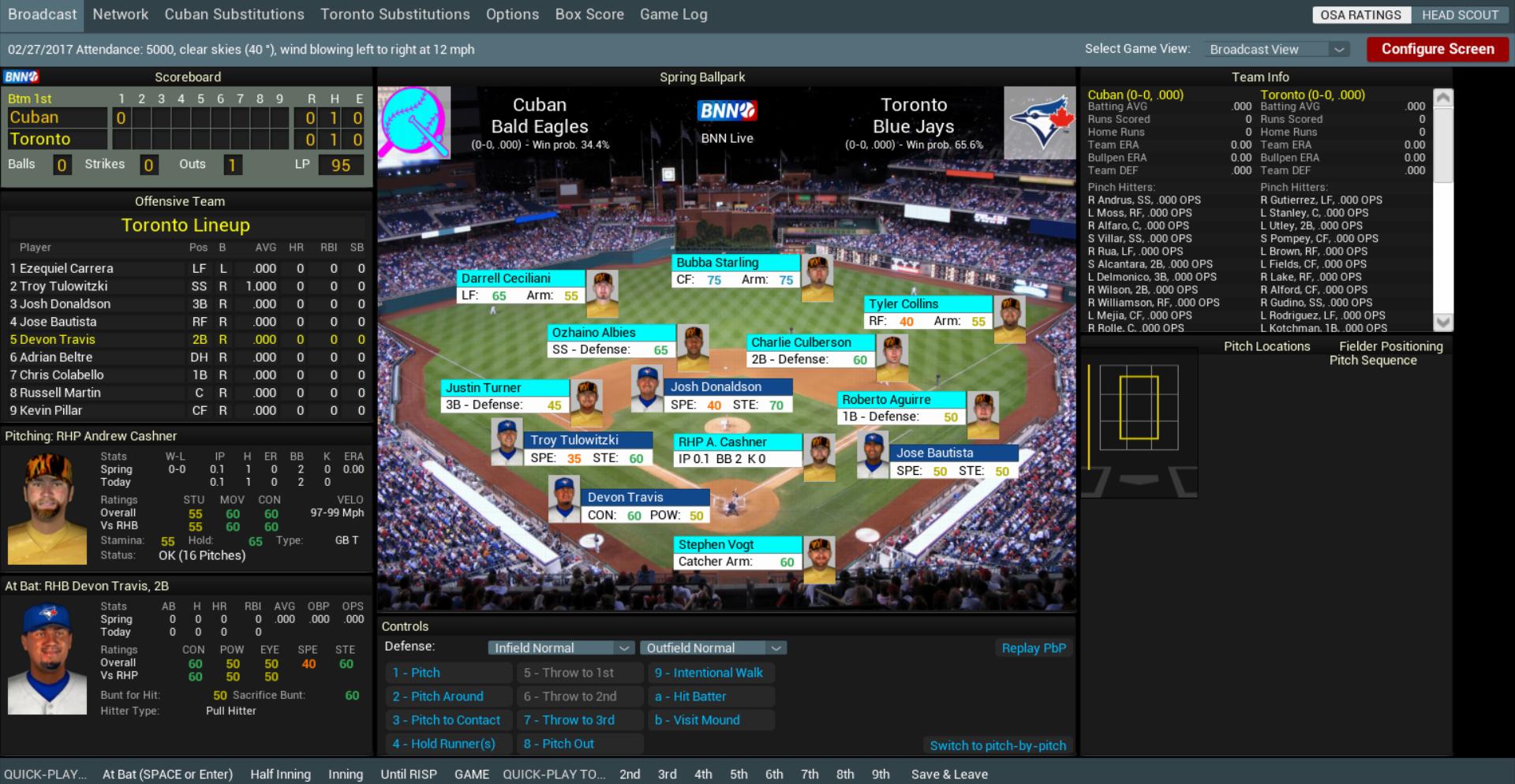This screenshot has width=1515, height=784.
Task: Choose 8 - Pitch Out
Action: 581,744
